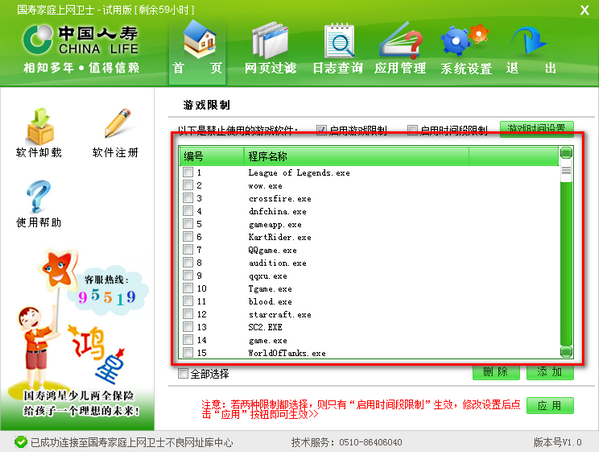Select the WorldOfTanks.exe entry
599x452 pixels.
[287, 353]
